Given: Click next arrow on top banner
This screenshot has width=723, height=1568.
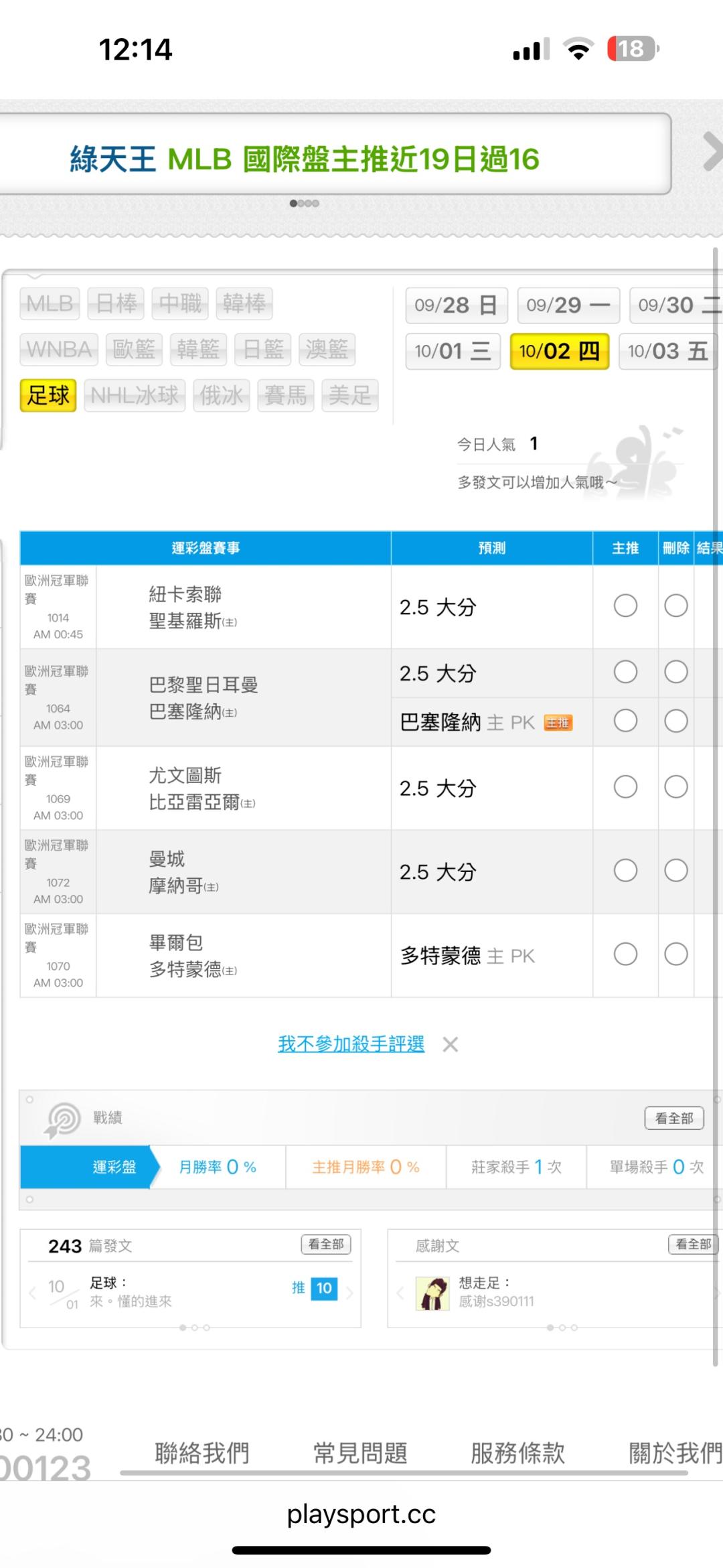Looking at the screenshot, I should click(x=712, y=152).
